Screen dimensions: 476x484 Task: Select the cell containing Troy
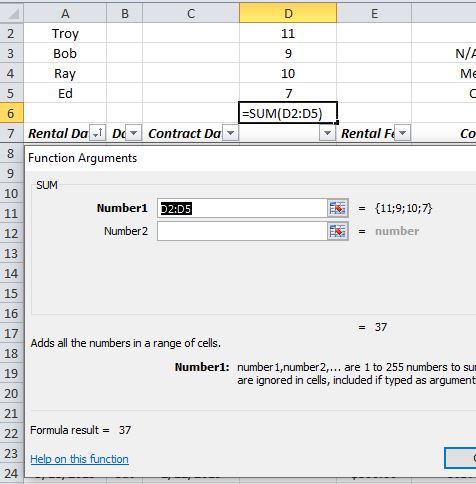(x=65, y=33)
